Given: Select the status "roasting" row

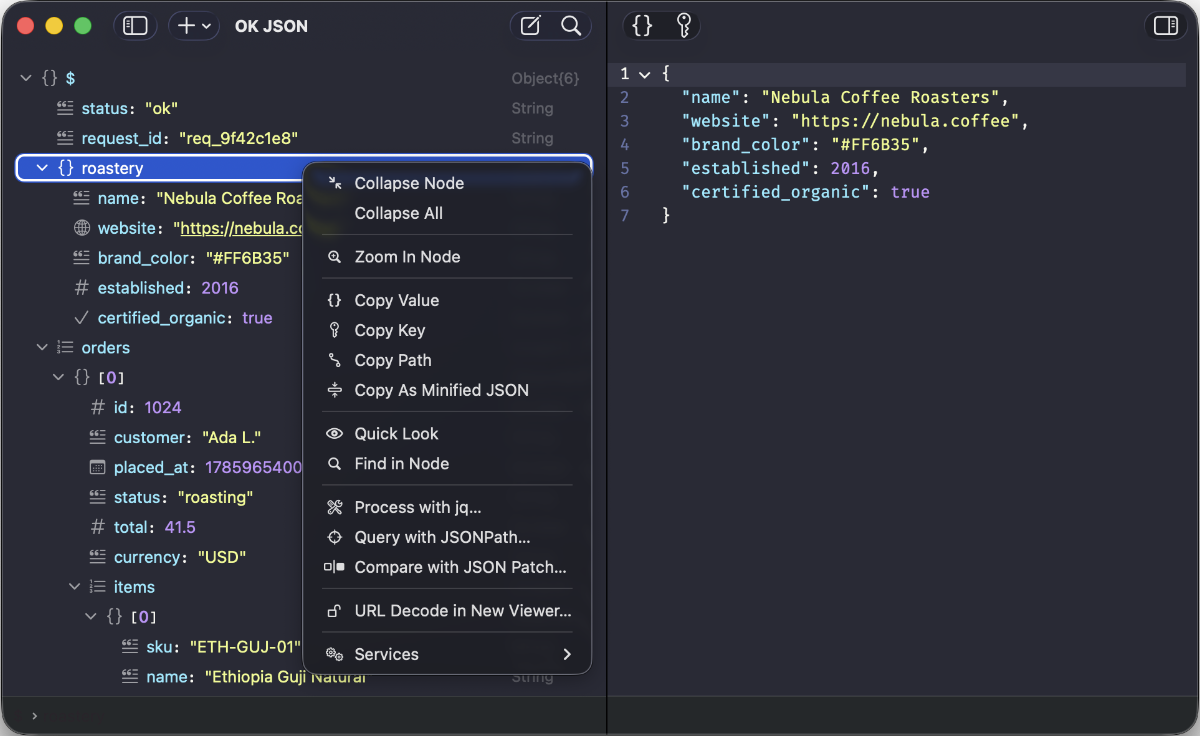Looking at the screenshot, I should click(160, 497).
